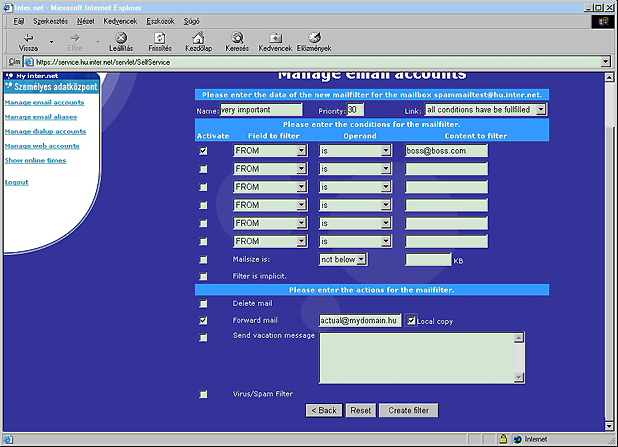Open the Fájl menu
Screen dimensions: 618x447
click(x=19, y=21)
